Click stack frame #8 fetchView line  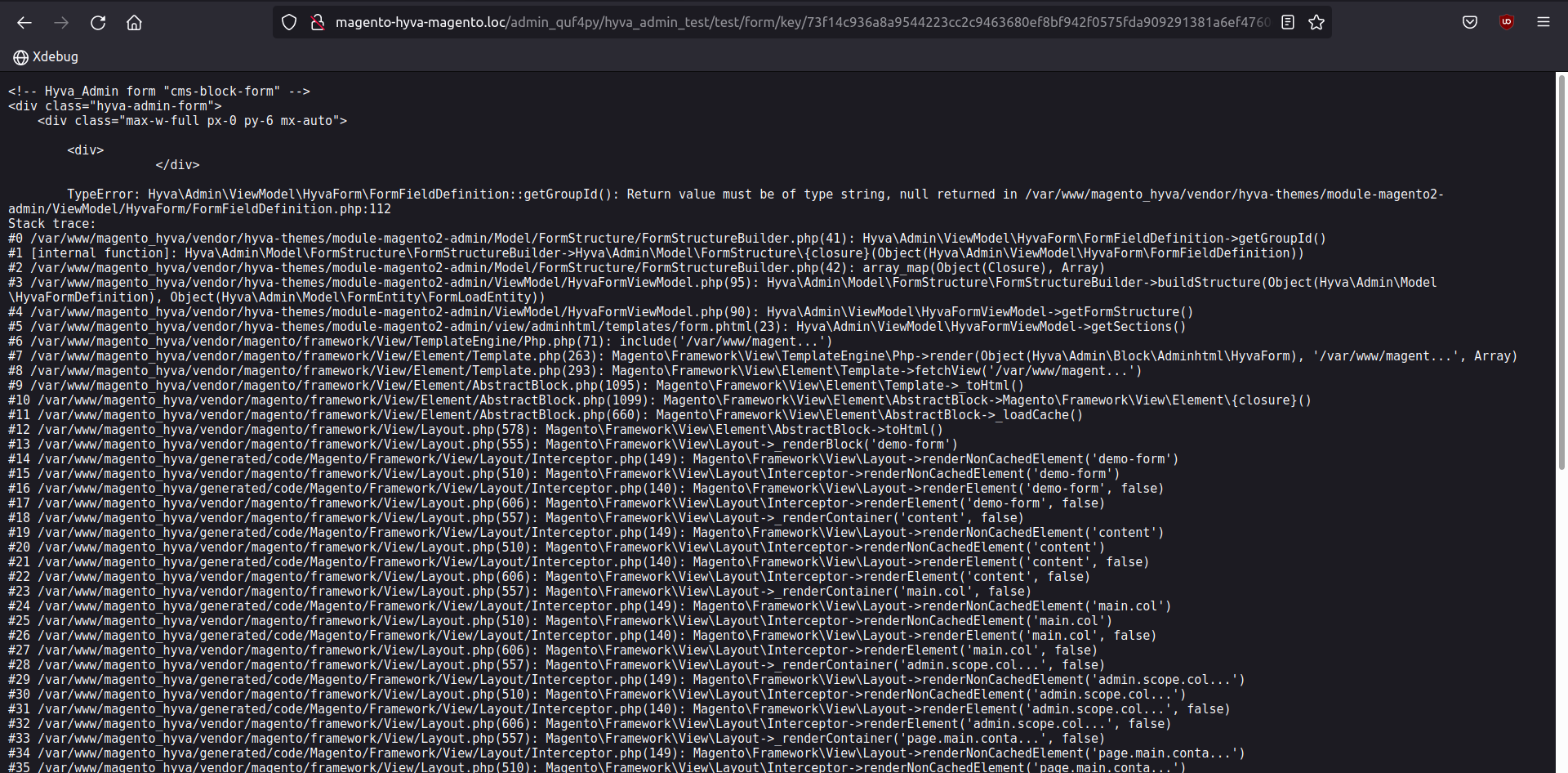click(x=575, y=371)
